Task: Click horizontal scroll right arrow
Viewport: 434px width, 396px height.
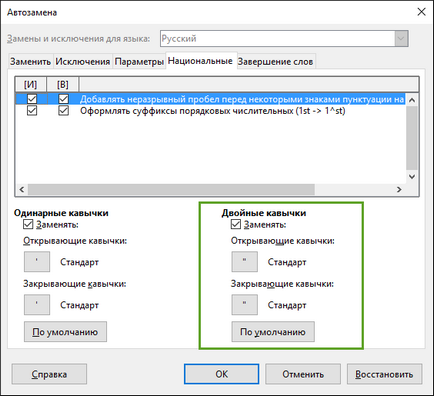Action: 399,189
